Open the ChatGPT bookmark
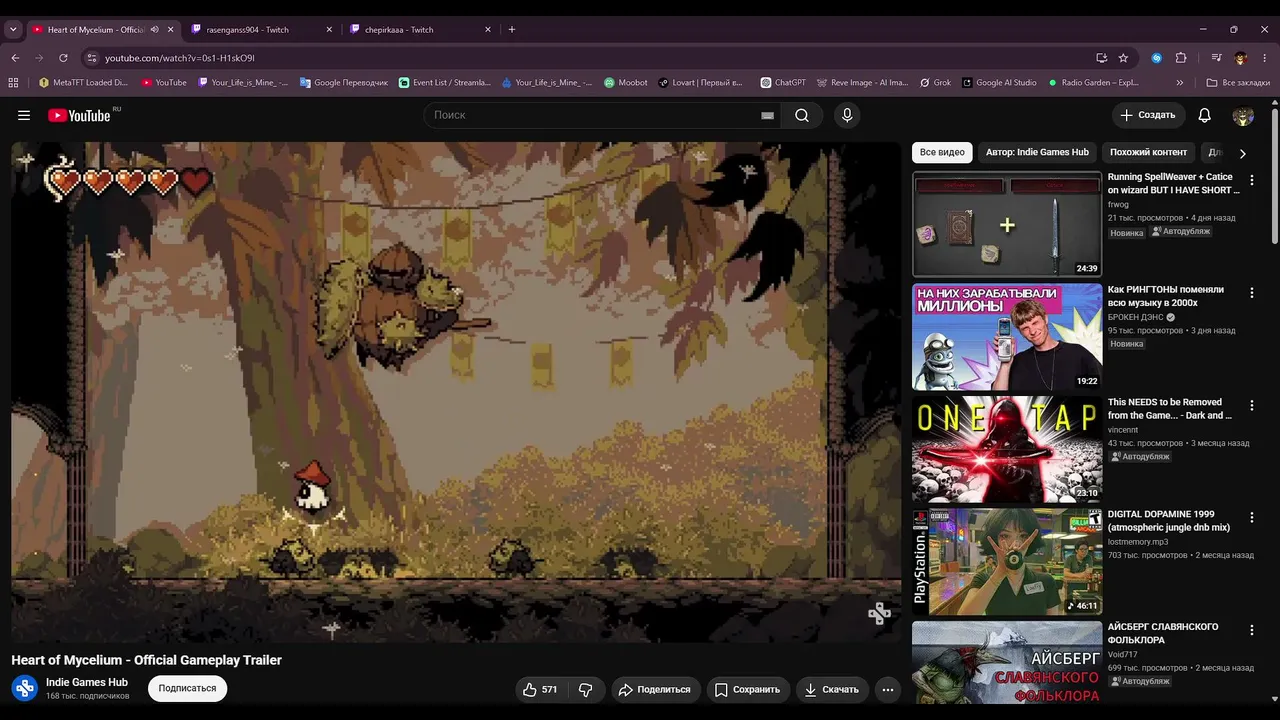The width and height of the screenshot is (1280, 720). click(782, 83)
